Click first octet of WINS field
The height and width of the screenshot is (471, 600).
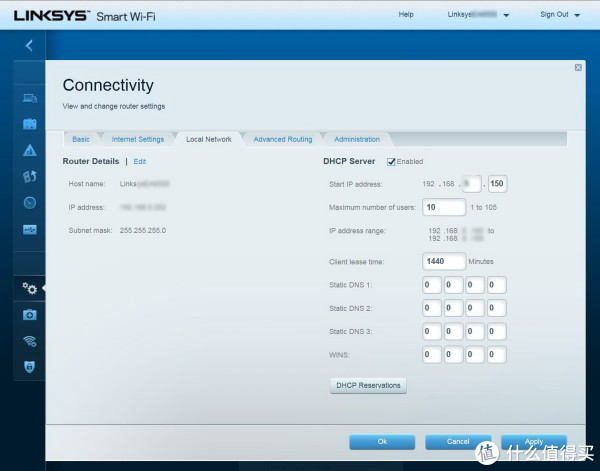tap(432, 355)
